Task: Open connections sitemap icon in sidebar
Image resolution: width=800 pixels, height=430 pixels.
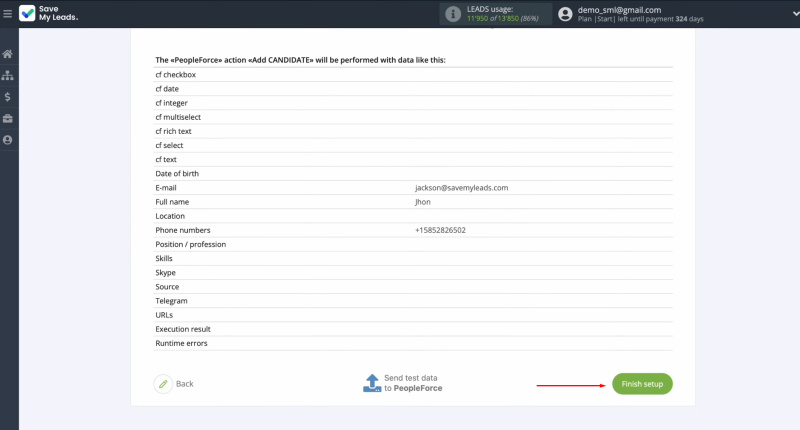Action: coord(7,75)
